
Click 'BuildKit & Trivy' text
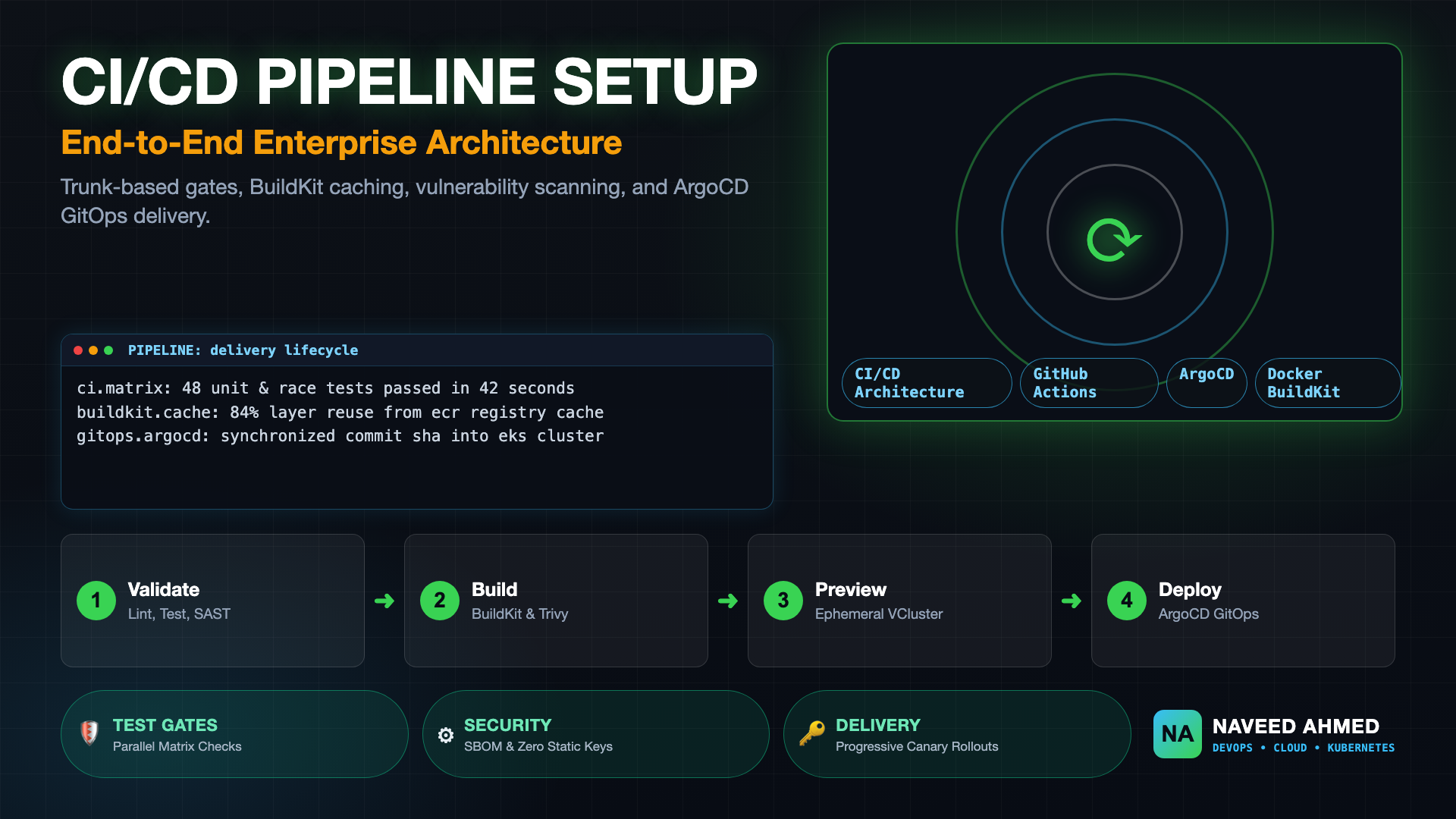pos(519,614)
